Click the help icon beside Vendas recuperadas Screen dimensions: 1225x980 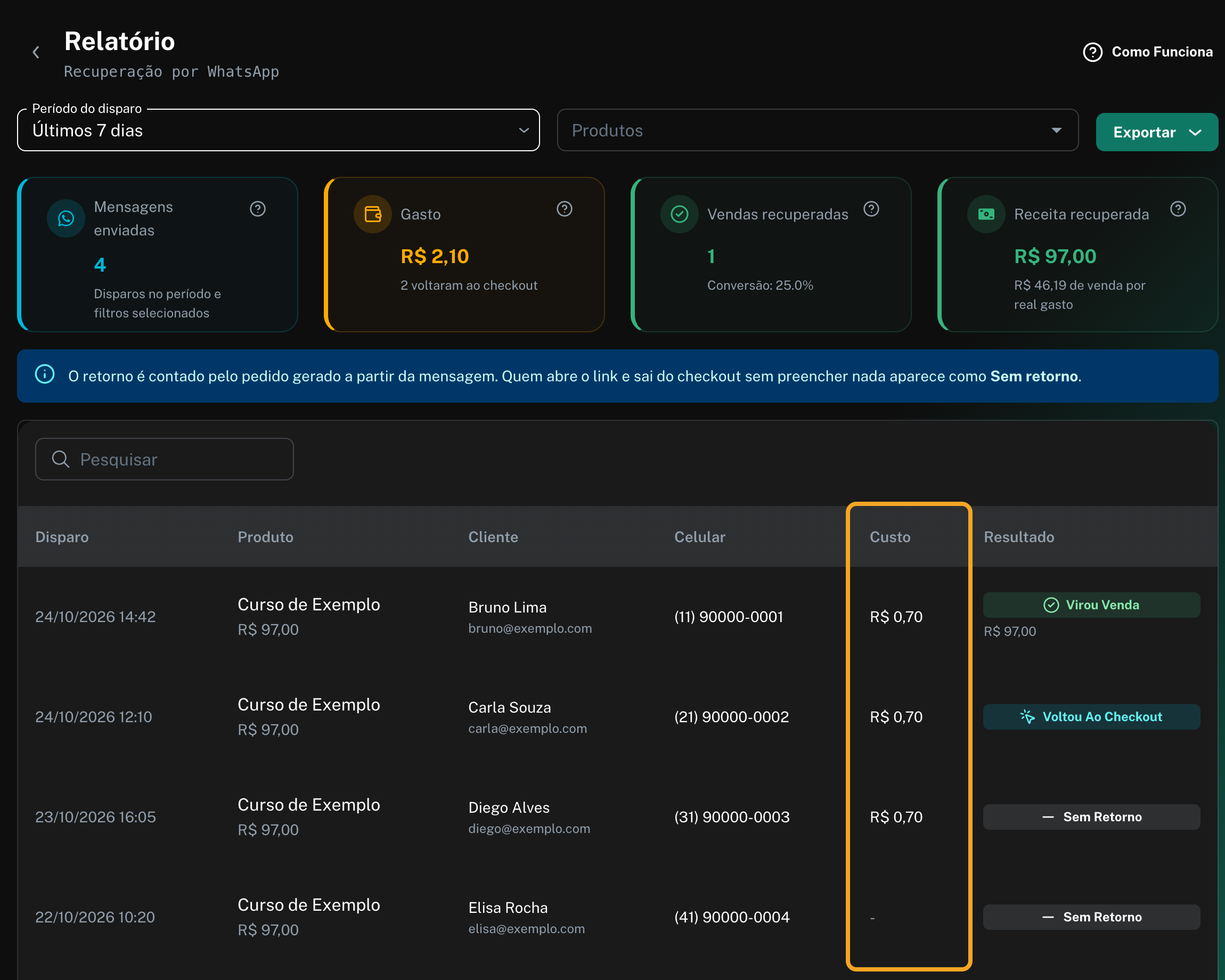coord(871,209)
